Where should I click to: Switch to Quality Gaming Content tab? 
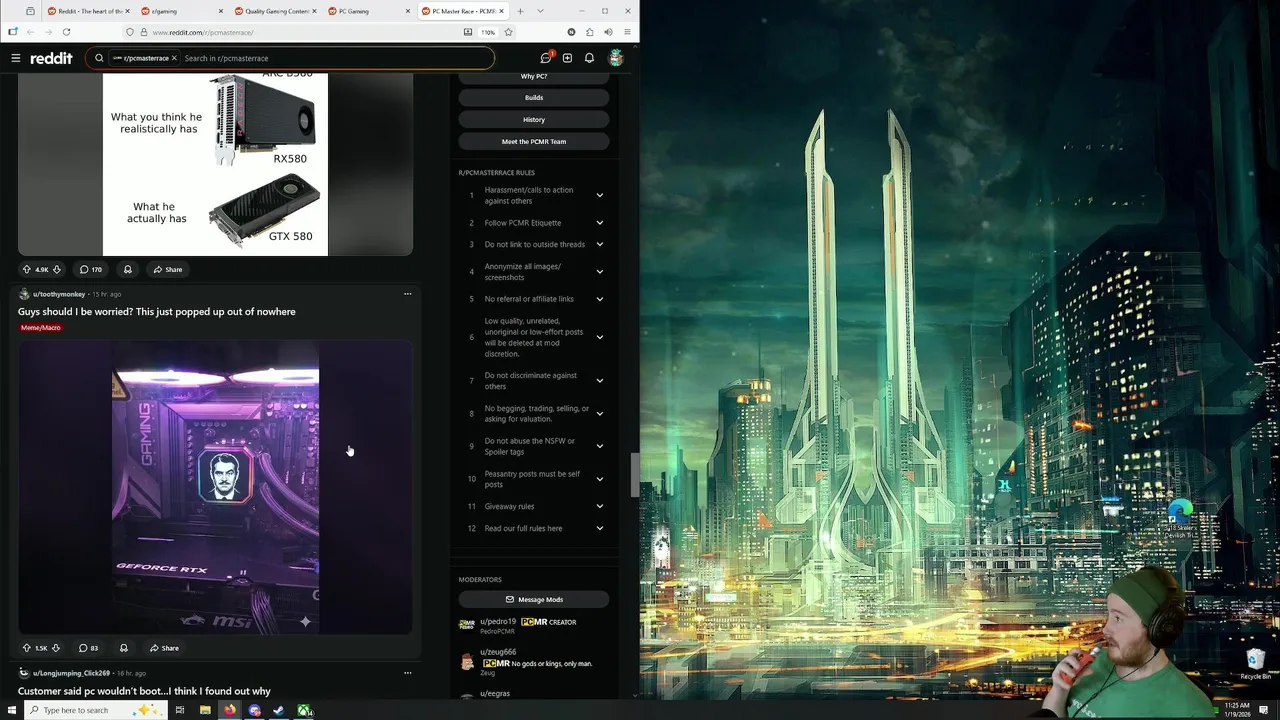pos(276,11)
